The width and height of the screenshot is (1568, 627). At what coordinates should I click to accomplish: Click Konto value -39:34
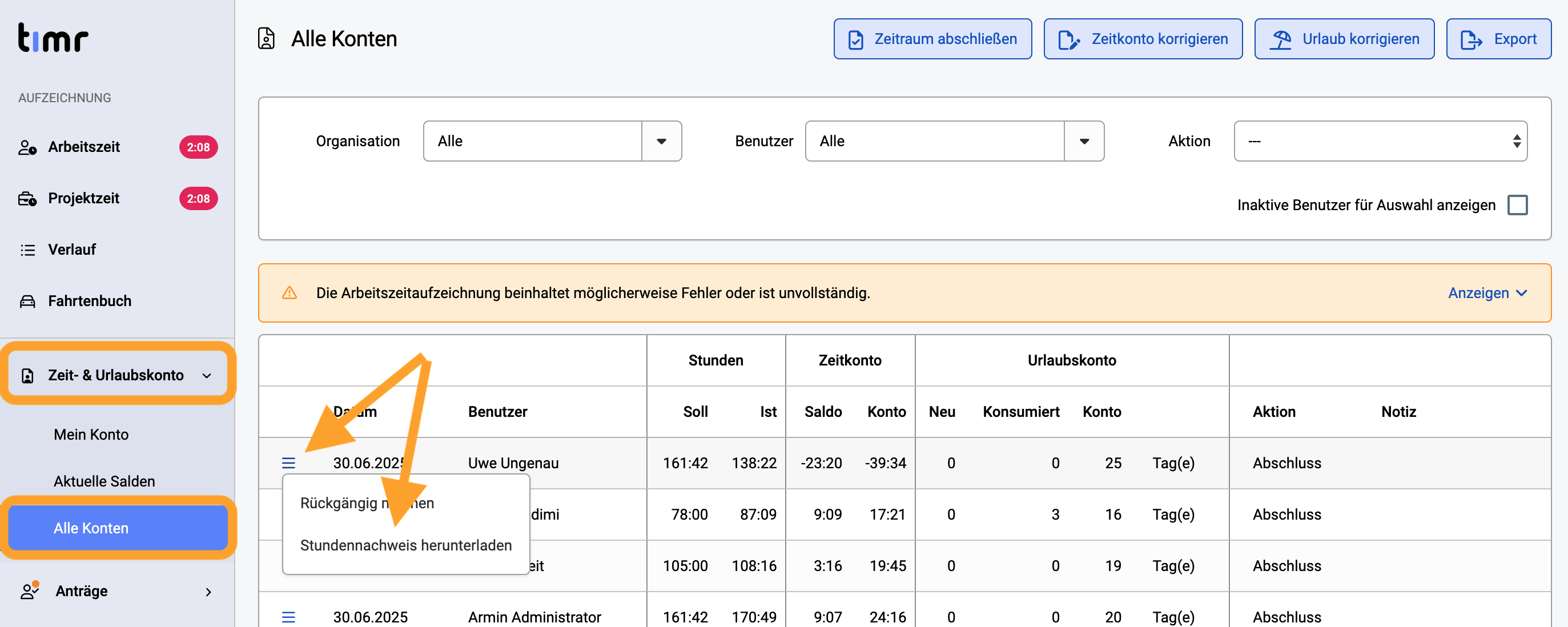[x=885, y=463]
